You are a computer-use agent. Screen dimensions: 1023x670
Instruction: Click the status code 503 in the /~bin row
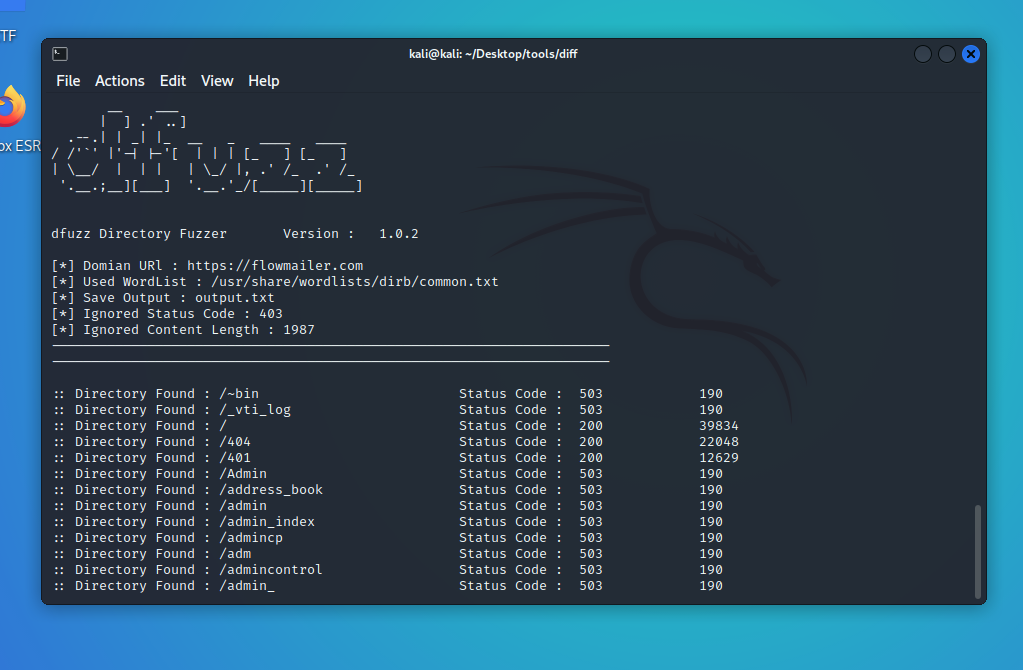[x=591, y=393]
